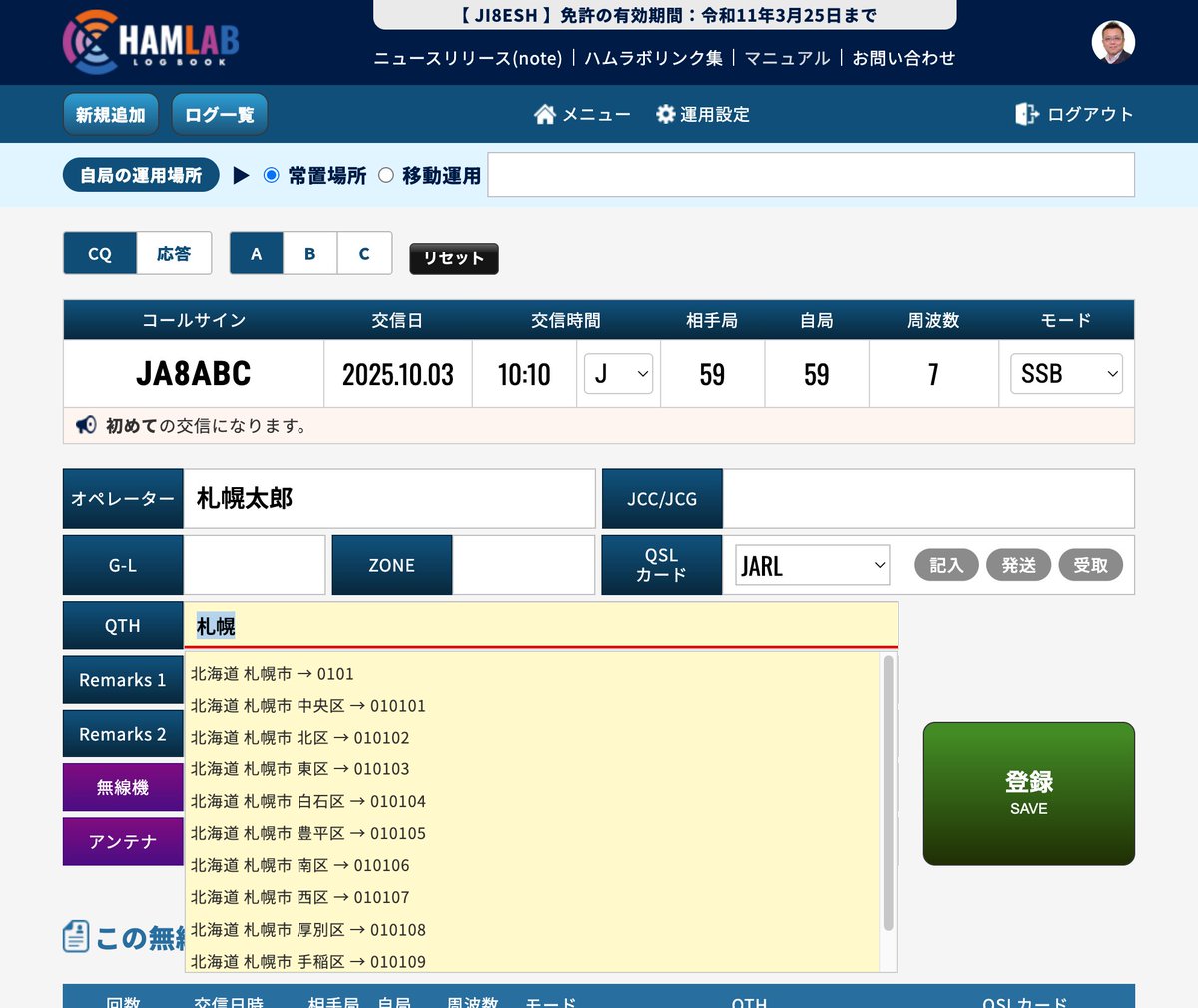
Task: Click the 相手局 report field 59
Action: tap(712, 374)
